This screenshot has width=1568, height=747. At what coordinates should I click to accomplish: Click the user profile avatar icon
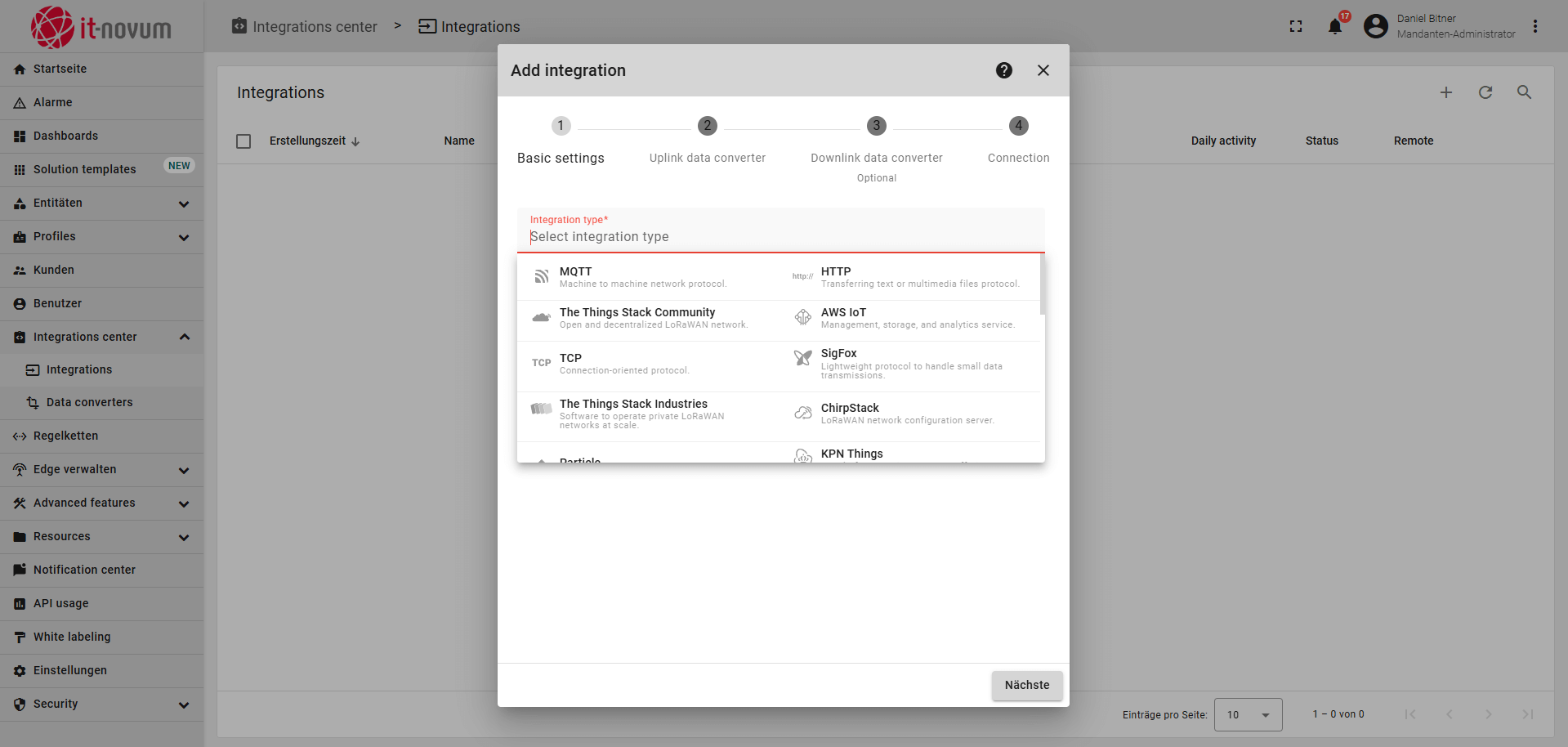tap(1376, 26)
